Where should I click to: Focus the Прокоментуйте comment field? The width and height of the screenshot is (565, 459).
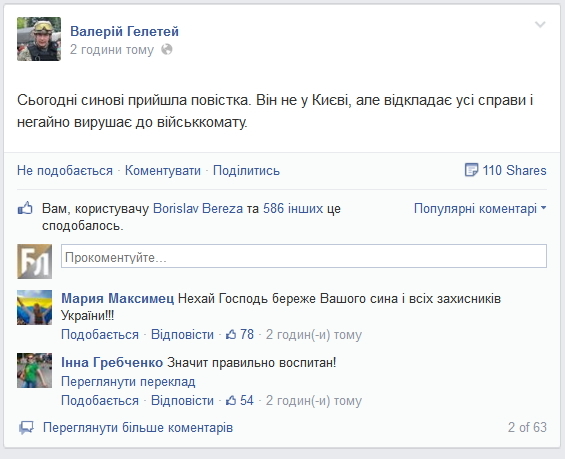[304, 256]
